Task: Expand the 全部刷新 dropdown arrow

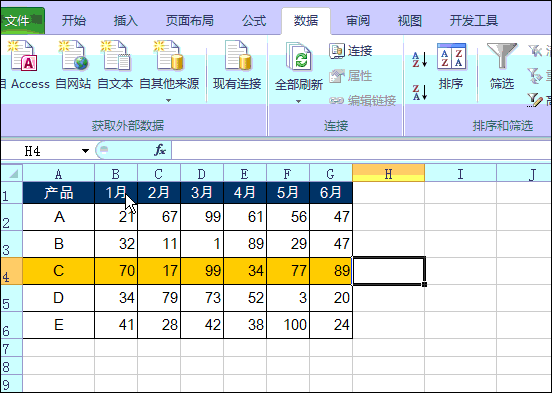Action: (x=299, y=101)
